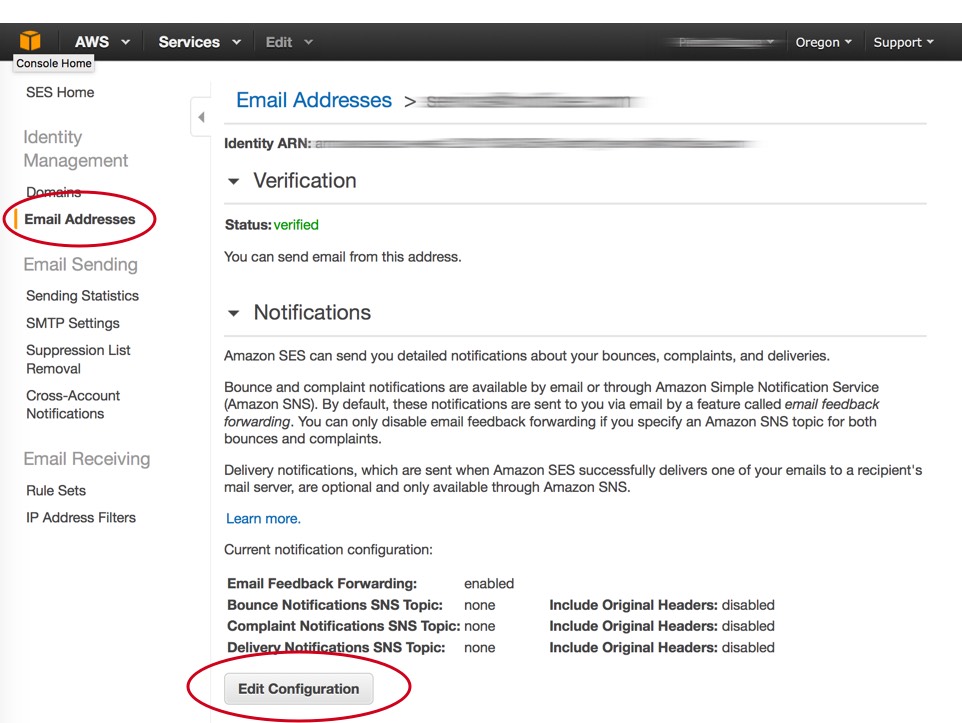Click the Identity Management sidebar heading
Screen dimensions: 962x723
(75, 149)
